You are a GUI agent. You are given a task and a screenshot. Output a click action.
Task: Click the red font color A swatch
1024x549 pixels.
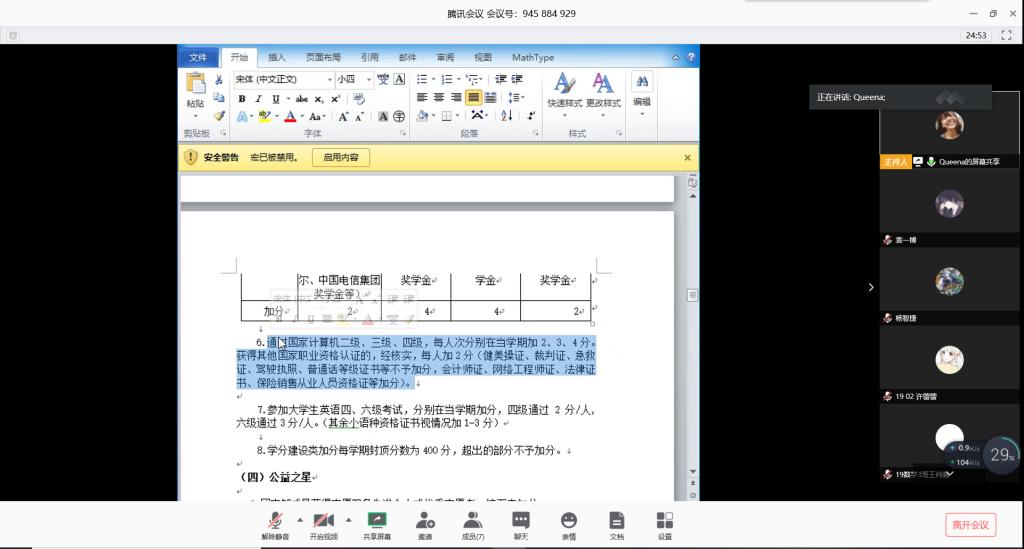pyautogui.click(x=290, y=116)
